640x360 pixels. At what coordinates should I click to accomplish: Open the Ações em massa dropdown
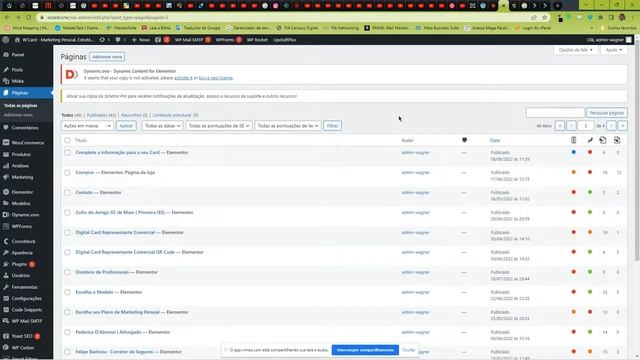pos(87,126)
